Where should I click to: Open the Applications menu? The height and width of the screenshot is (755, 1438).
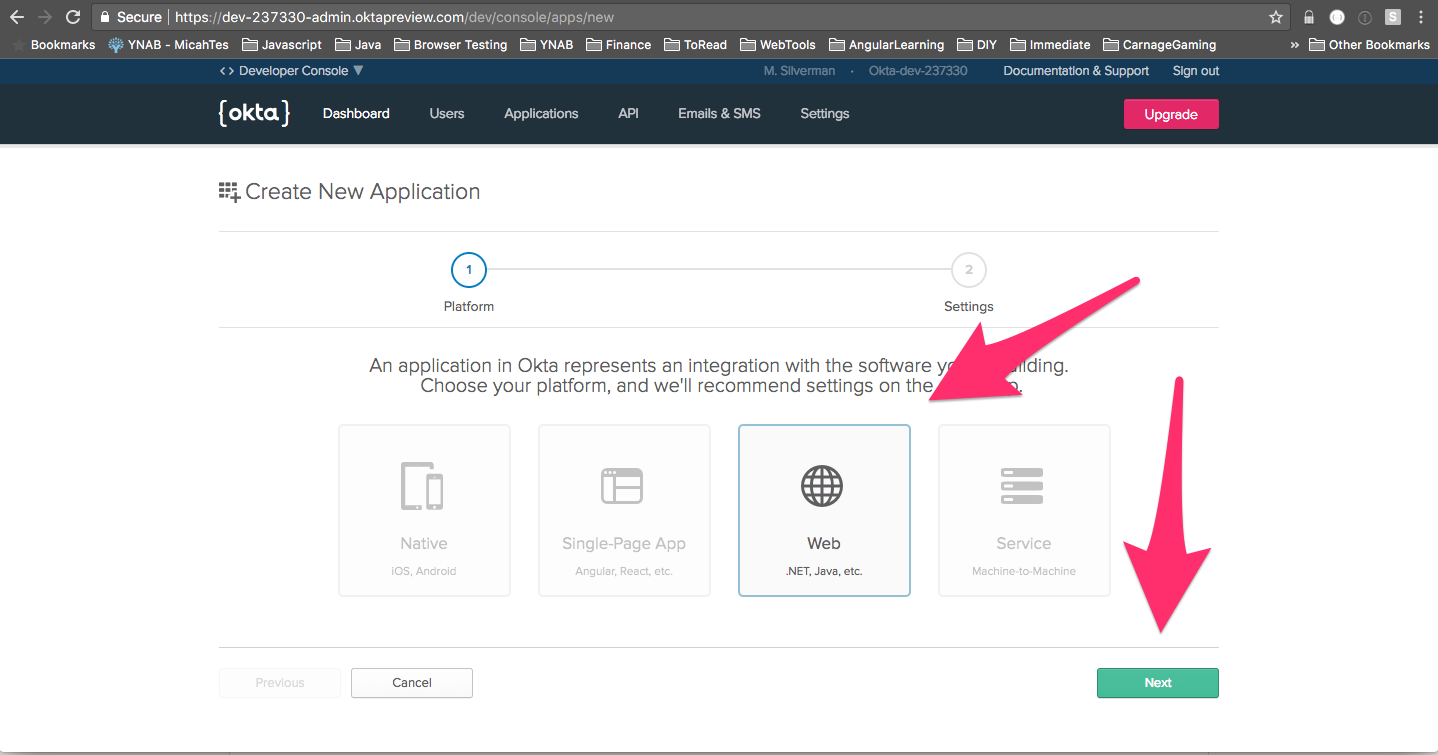tap(541, 113)
